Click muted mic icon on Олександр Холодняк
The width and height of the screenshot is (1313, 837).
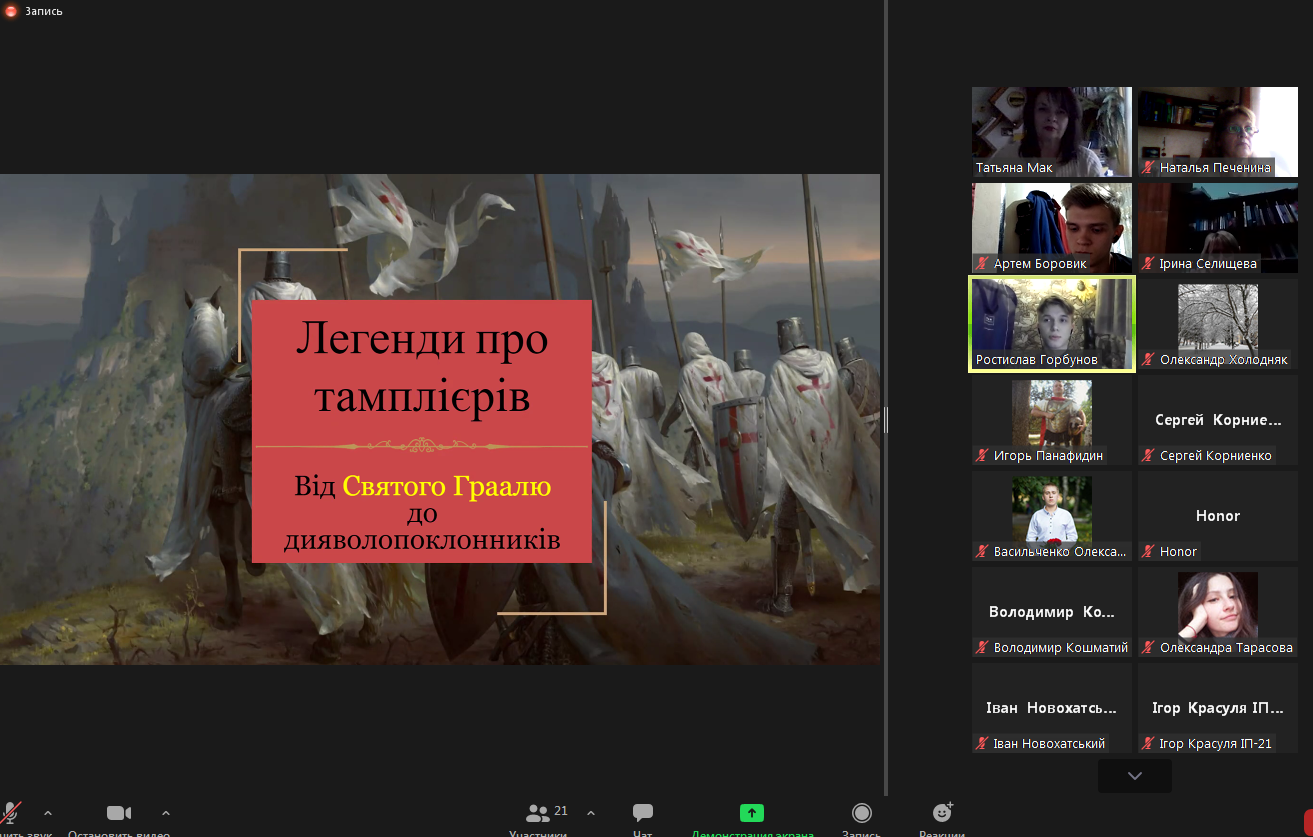pyautogui.click(x=1149, y=360)
